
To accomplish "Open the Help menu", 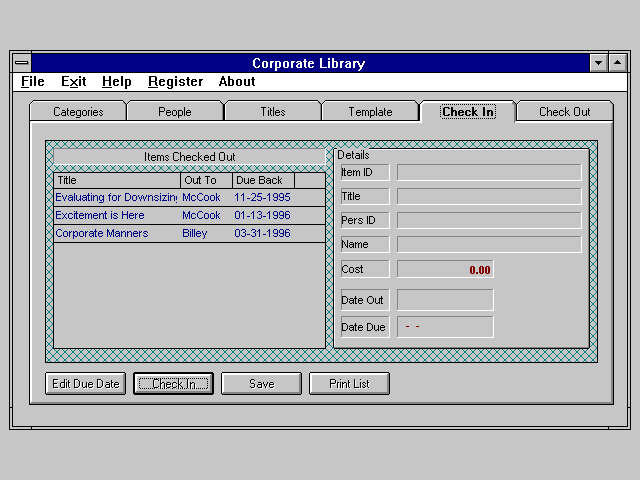I will pos(116,82).
